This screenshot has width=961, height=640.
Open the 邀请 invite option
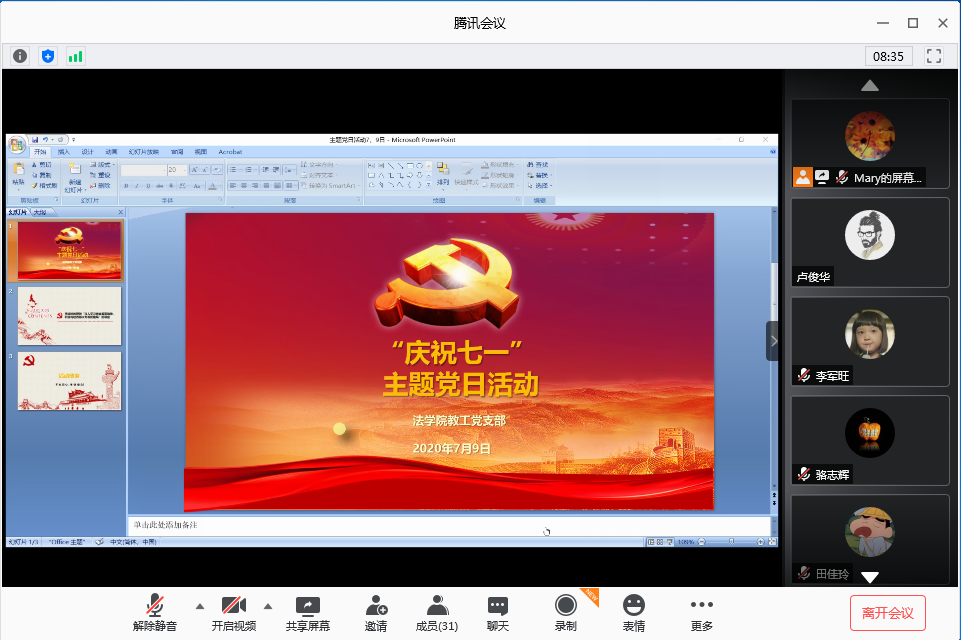tap(376, 613)
